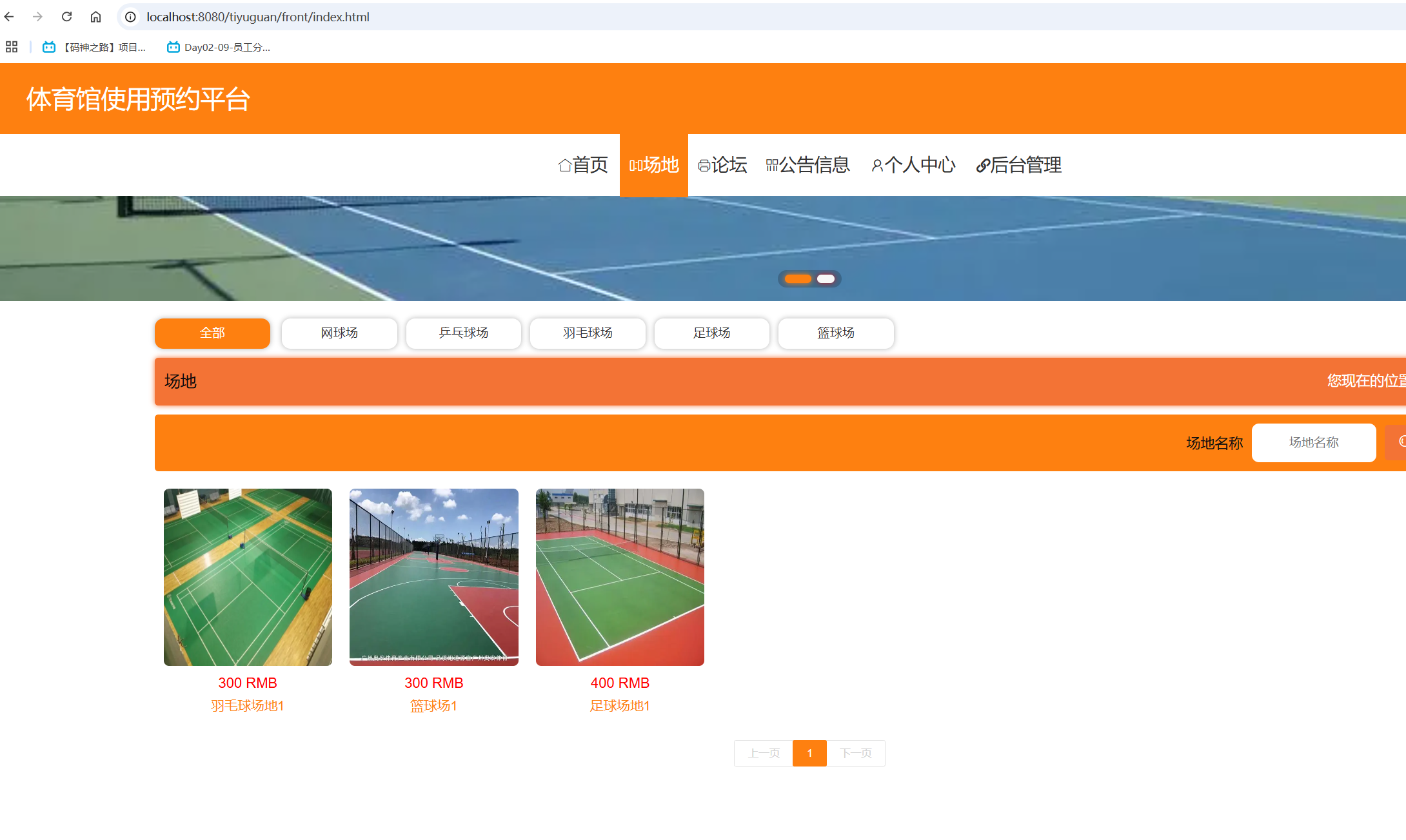Open the 篮球场1 venue thumbnail
This screenshot has width=1406, height=840.
pos(433,577)
